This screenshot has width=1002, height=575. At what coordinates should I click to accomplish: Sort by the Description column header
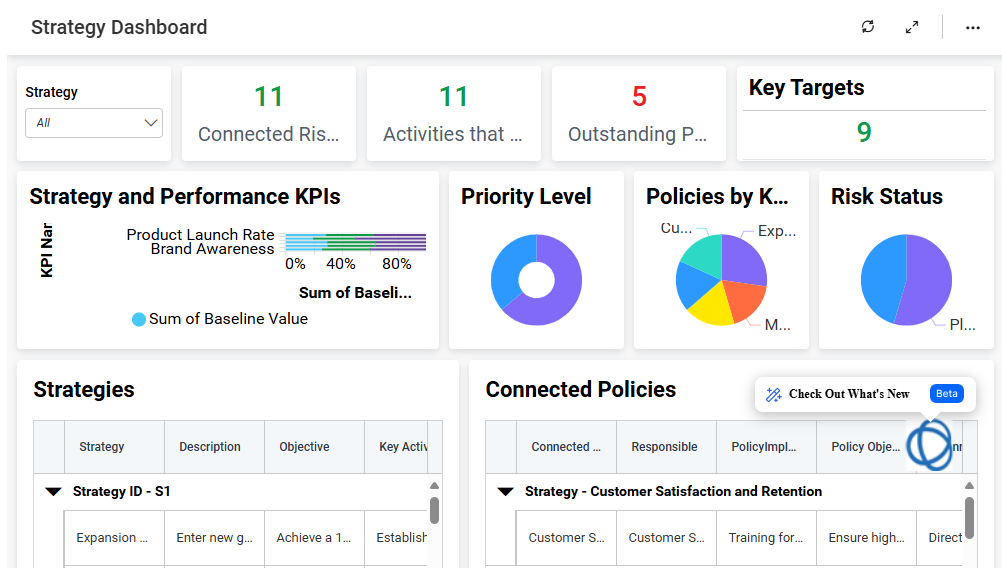210,447
